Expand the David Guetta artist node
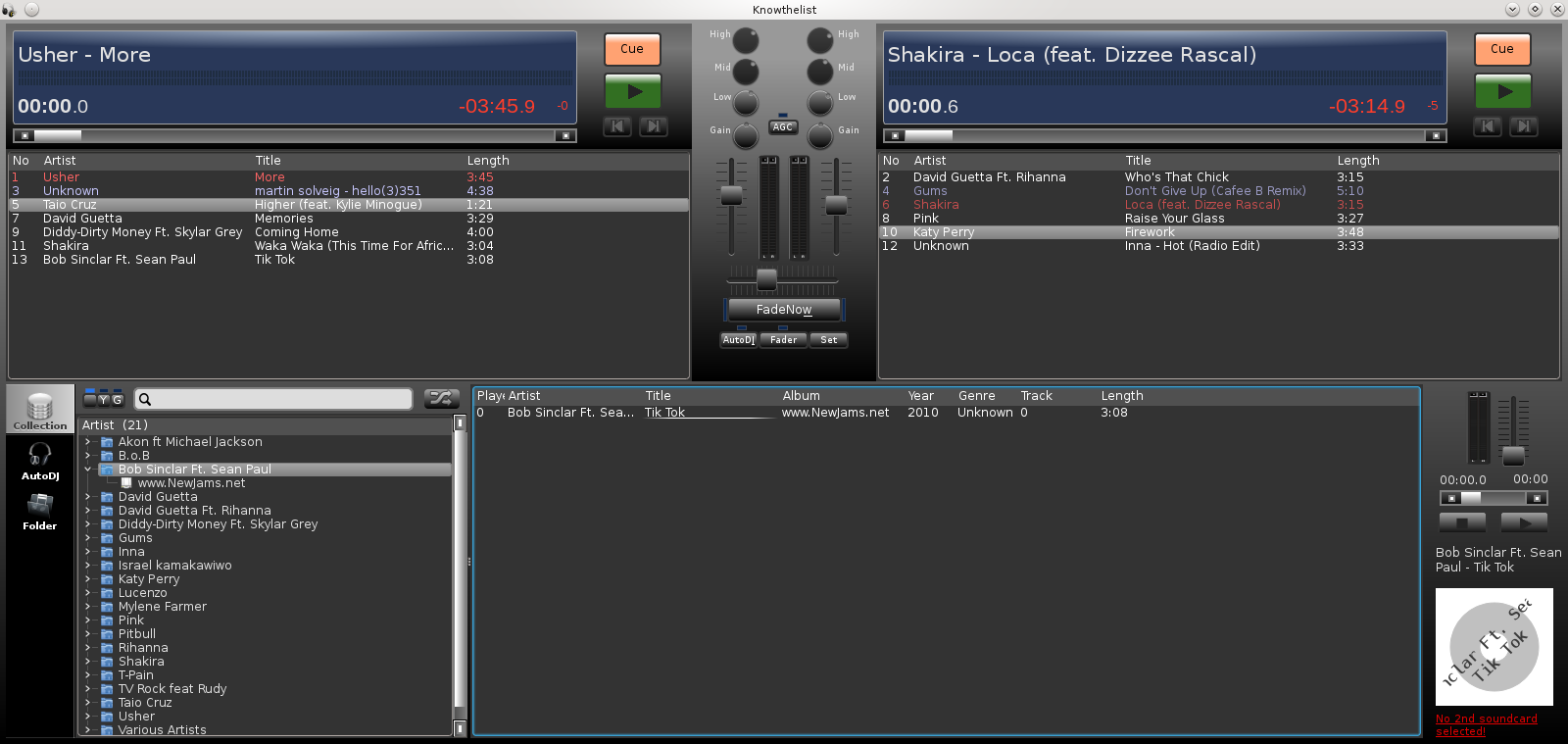Image resolution: width=1568 pixels, height=744 pixels. coord(87,497)
